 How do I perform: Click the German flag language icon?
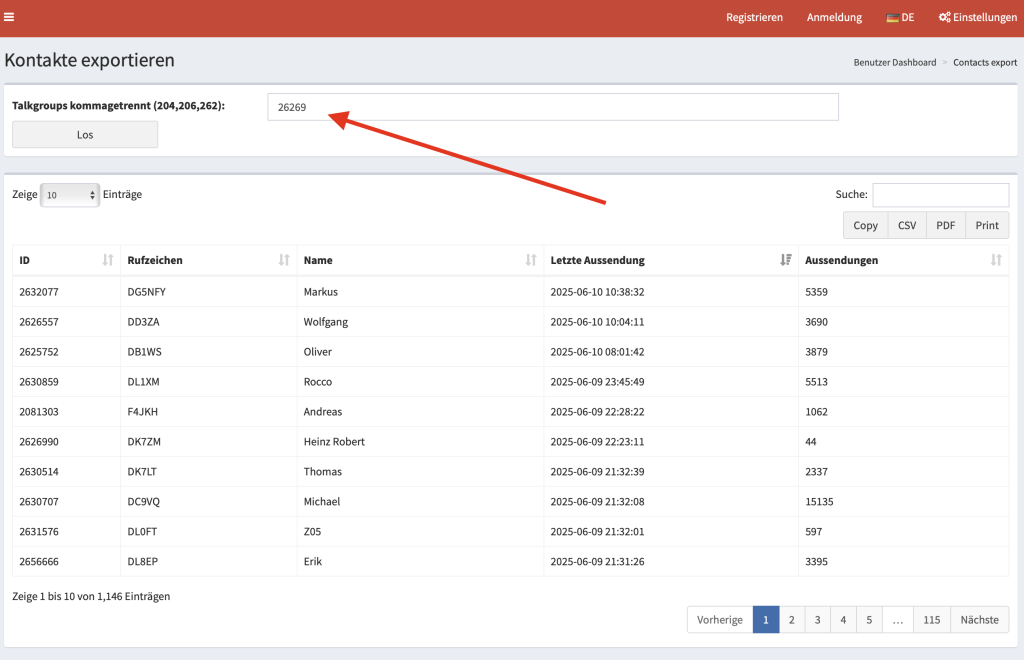(x=892, y=18)
